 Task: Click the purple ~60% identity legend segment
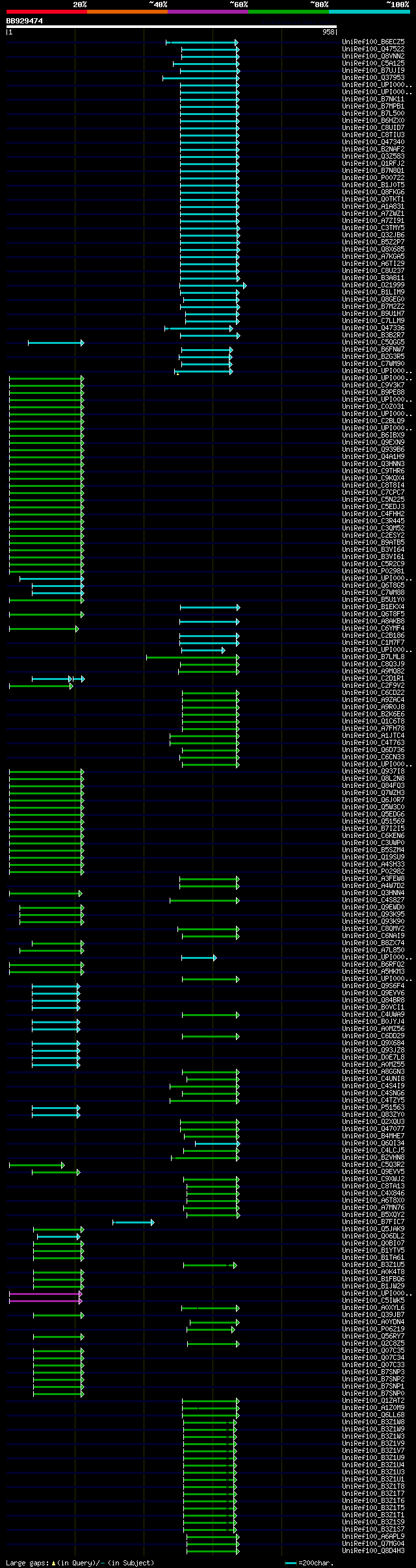point(208,12)
